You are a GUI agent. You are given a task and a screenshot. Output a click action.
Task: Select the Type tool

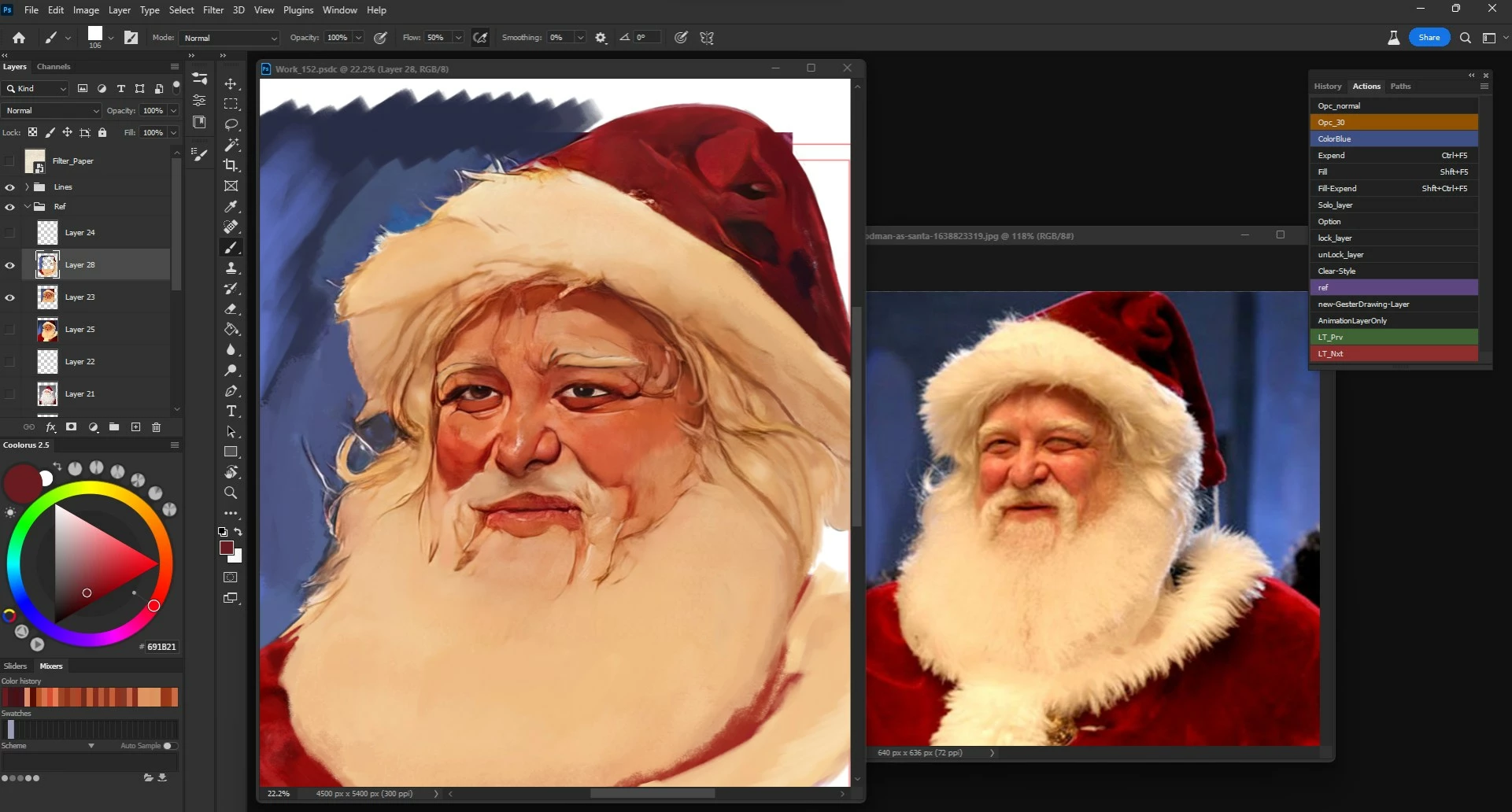coord(231,412)
